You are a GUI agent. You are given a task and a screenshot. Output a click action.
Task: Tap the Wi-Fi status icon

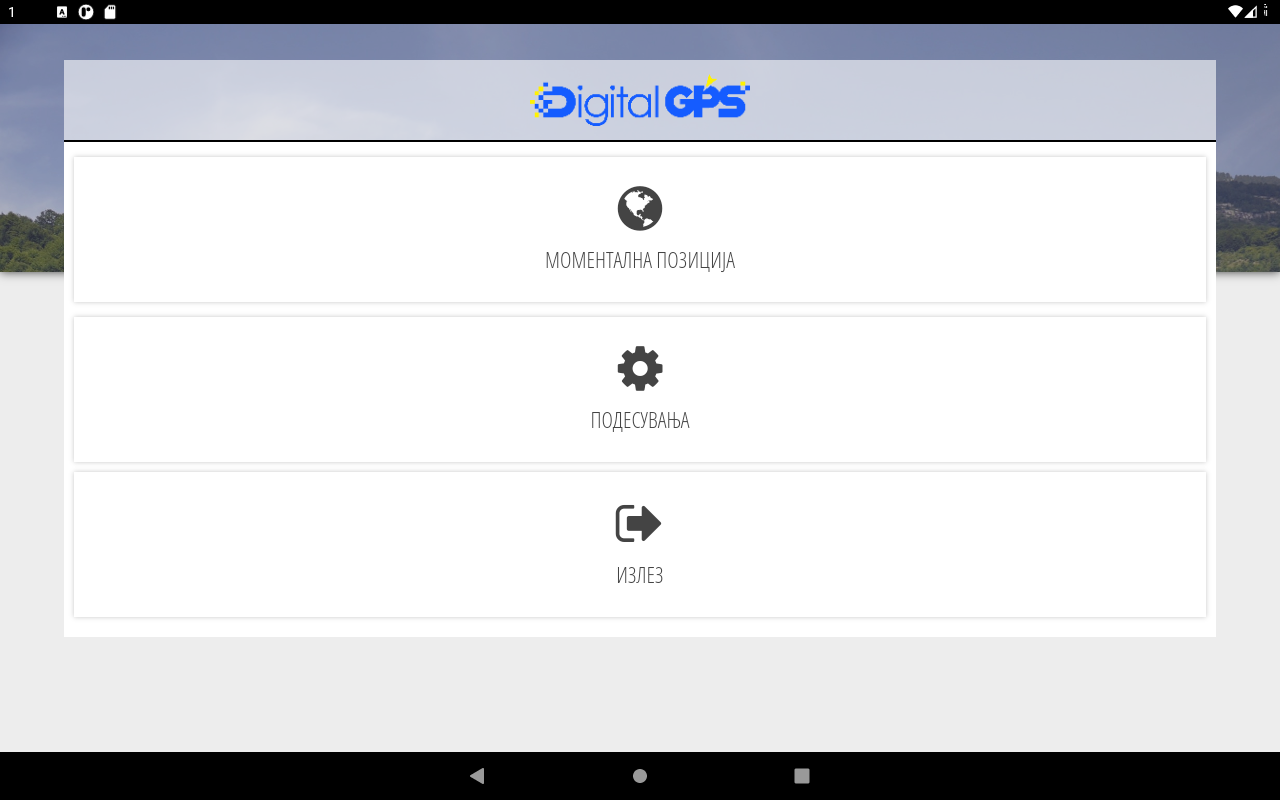(1236, 12)
